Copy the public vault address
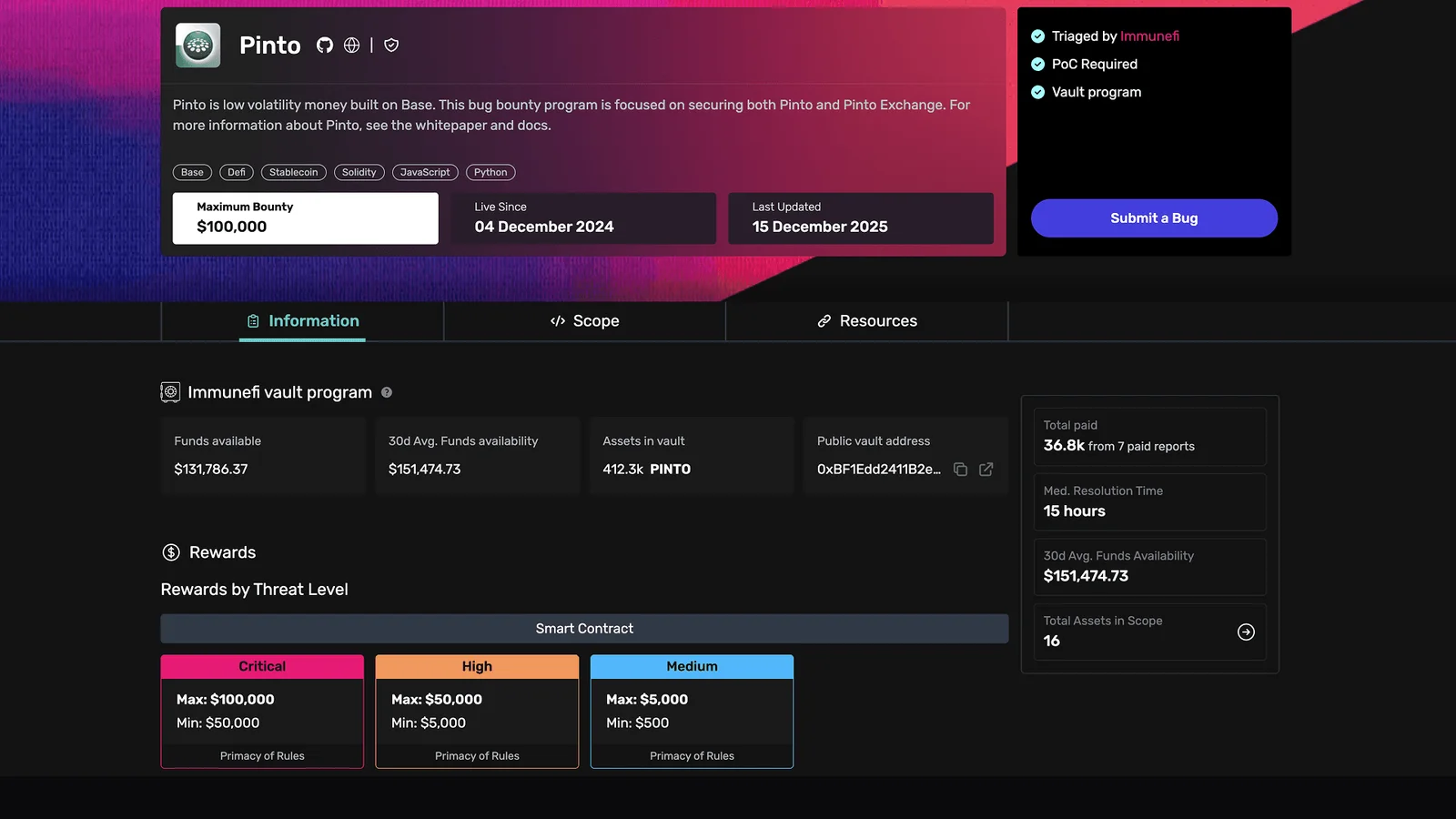This screenshot has width=1456, height=819. pyautogui.click(x=960, y=470)
